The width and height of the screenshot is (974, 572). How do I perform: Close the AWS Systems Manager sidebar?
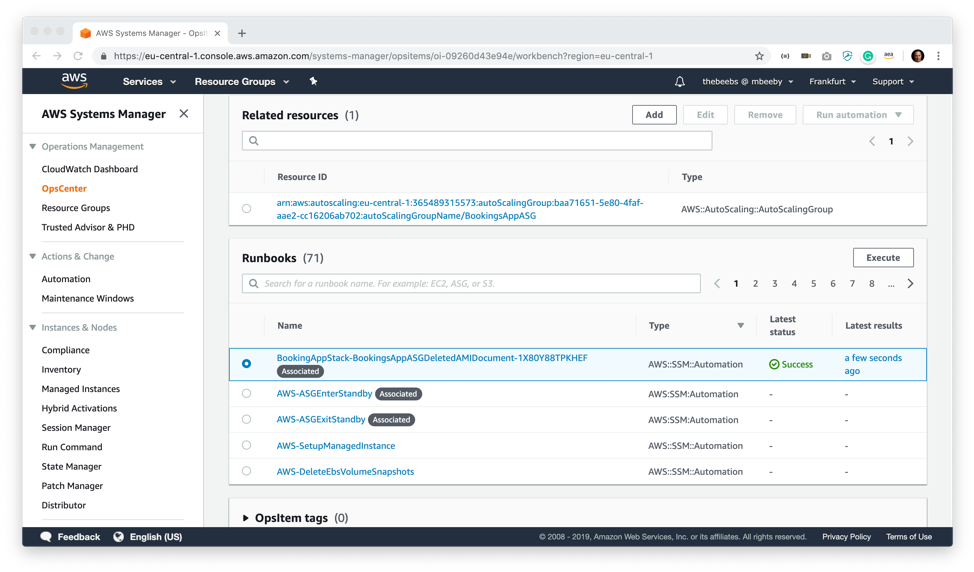pos(184,114)
